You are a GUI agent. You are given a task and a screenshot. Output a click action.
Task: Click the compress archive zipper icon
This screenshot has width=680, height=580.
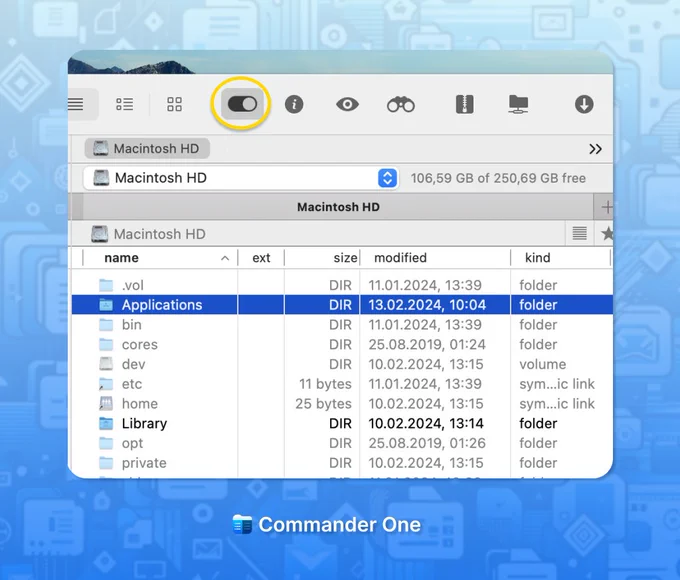coord(464,105)
